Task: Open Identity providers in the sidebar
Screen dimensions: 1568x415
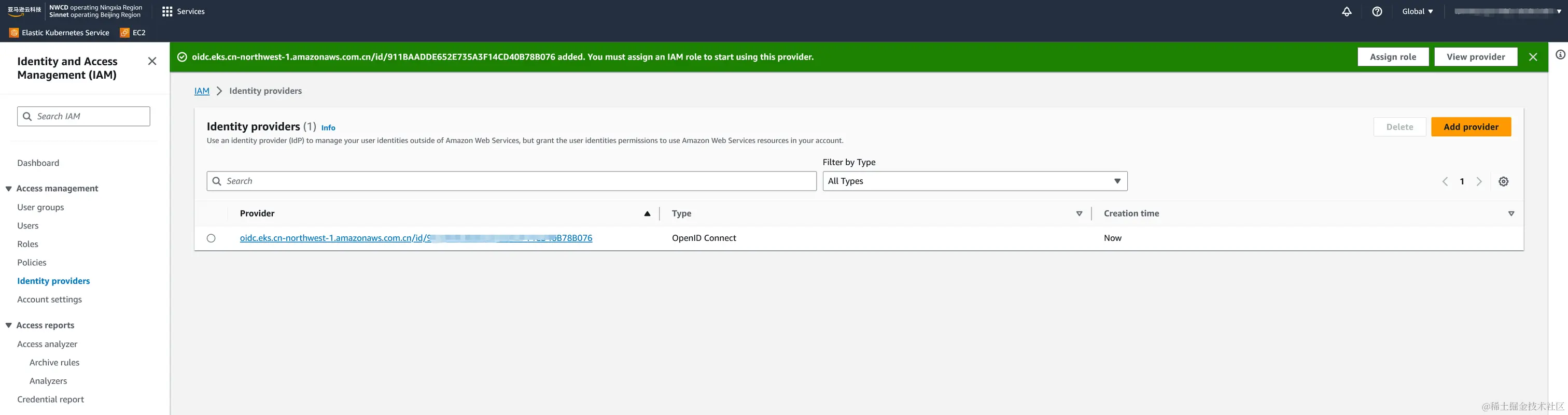Action: point(53,281)
